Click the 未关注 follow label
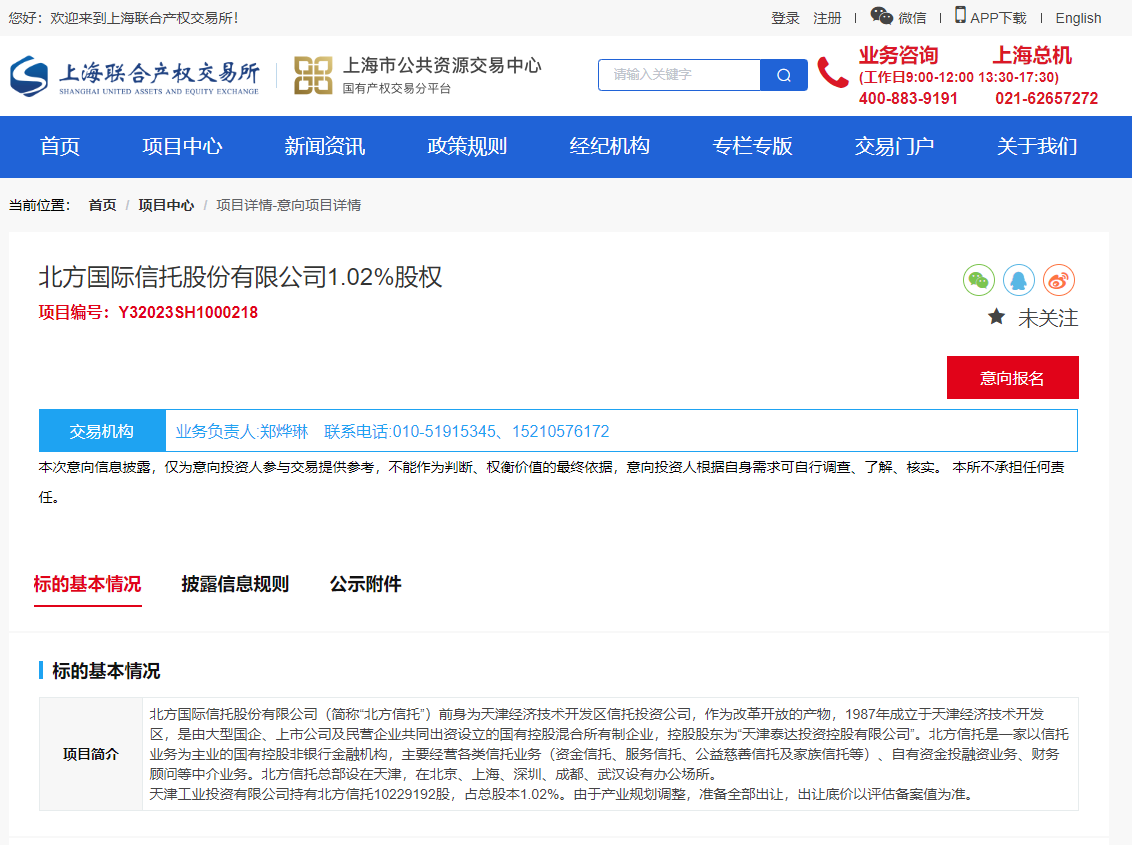The width and height of the screenshot is (1132, 845). point(1048,318)
